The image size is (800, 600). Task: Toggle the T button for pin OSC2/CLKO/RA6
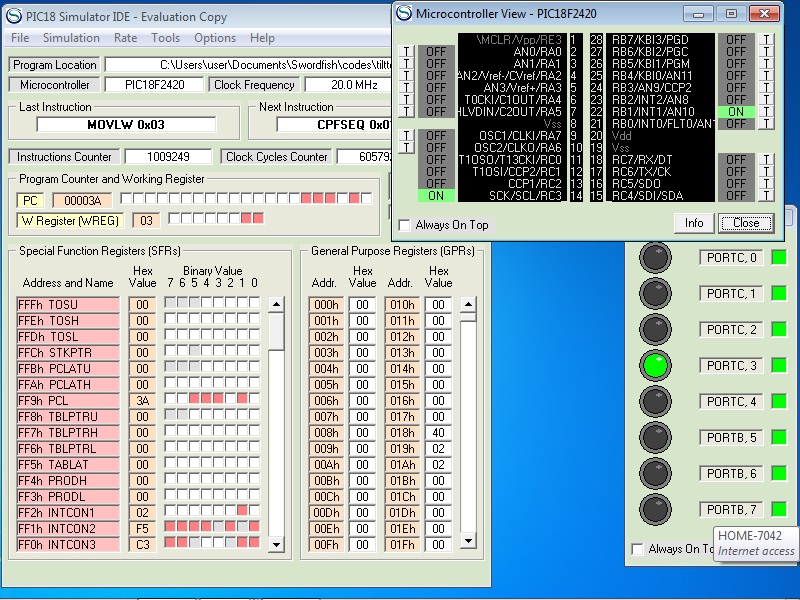[x=406, y=147]
